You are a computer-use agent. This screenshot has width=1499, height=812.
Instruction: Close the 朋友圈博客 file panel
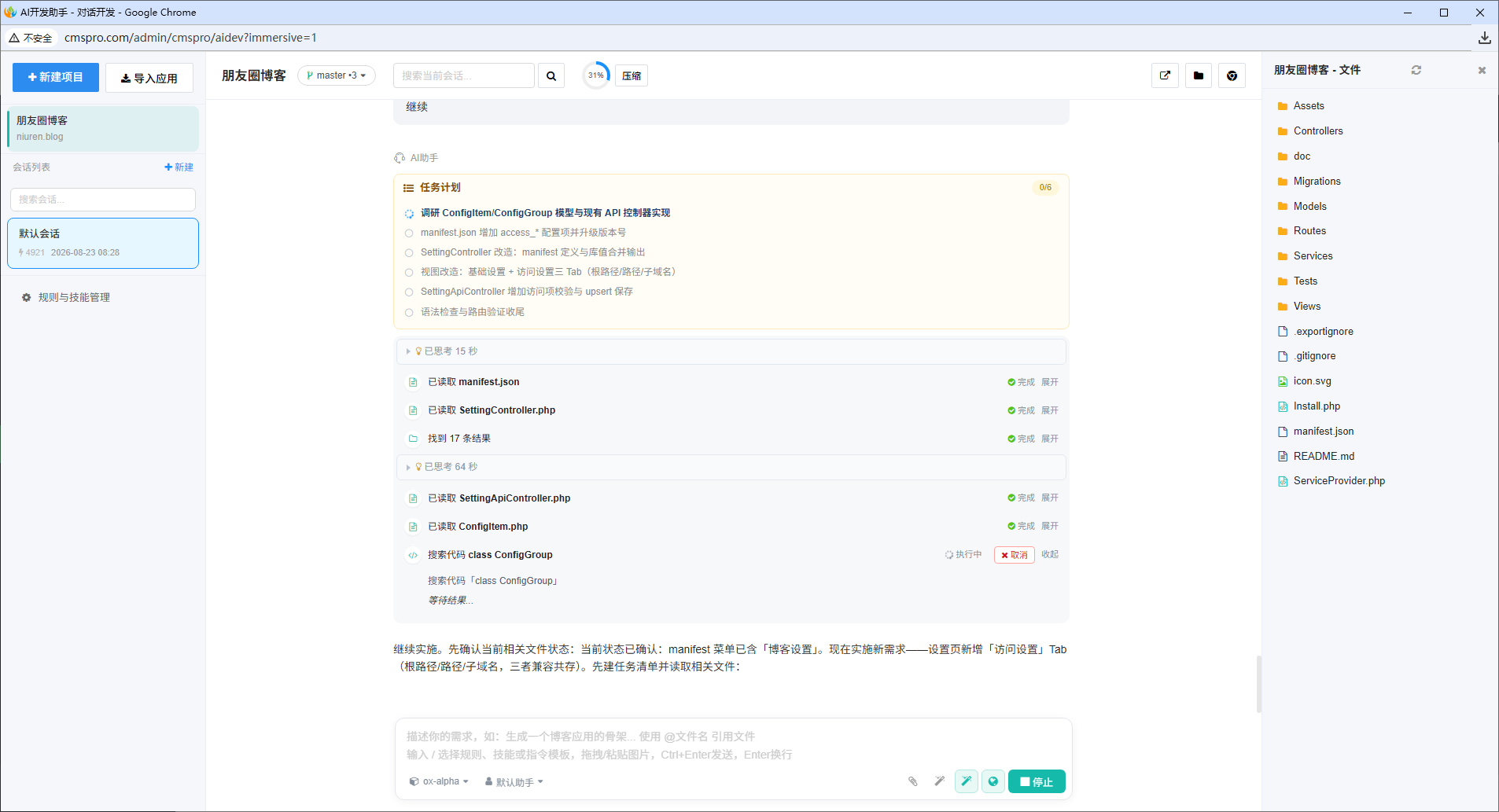1482,70
